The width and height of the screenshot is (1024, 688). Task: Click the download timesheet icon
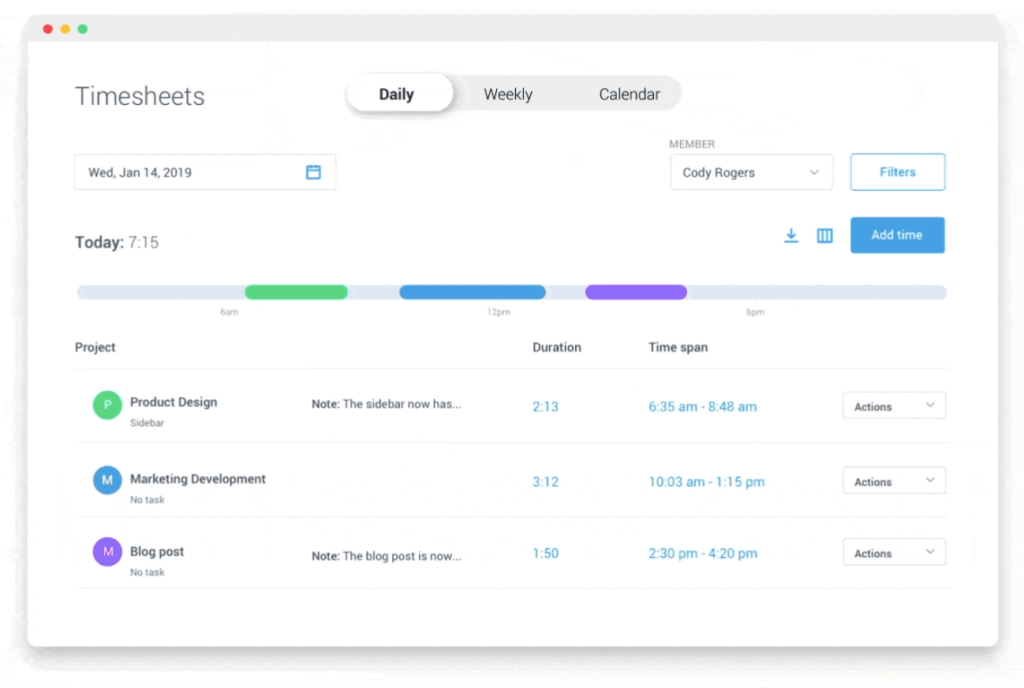pyautogui.click(x=791, y=236)
